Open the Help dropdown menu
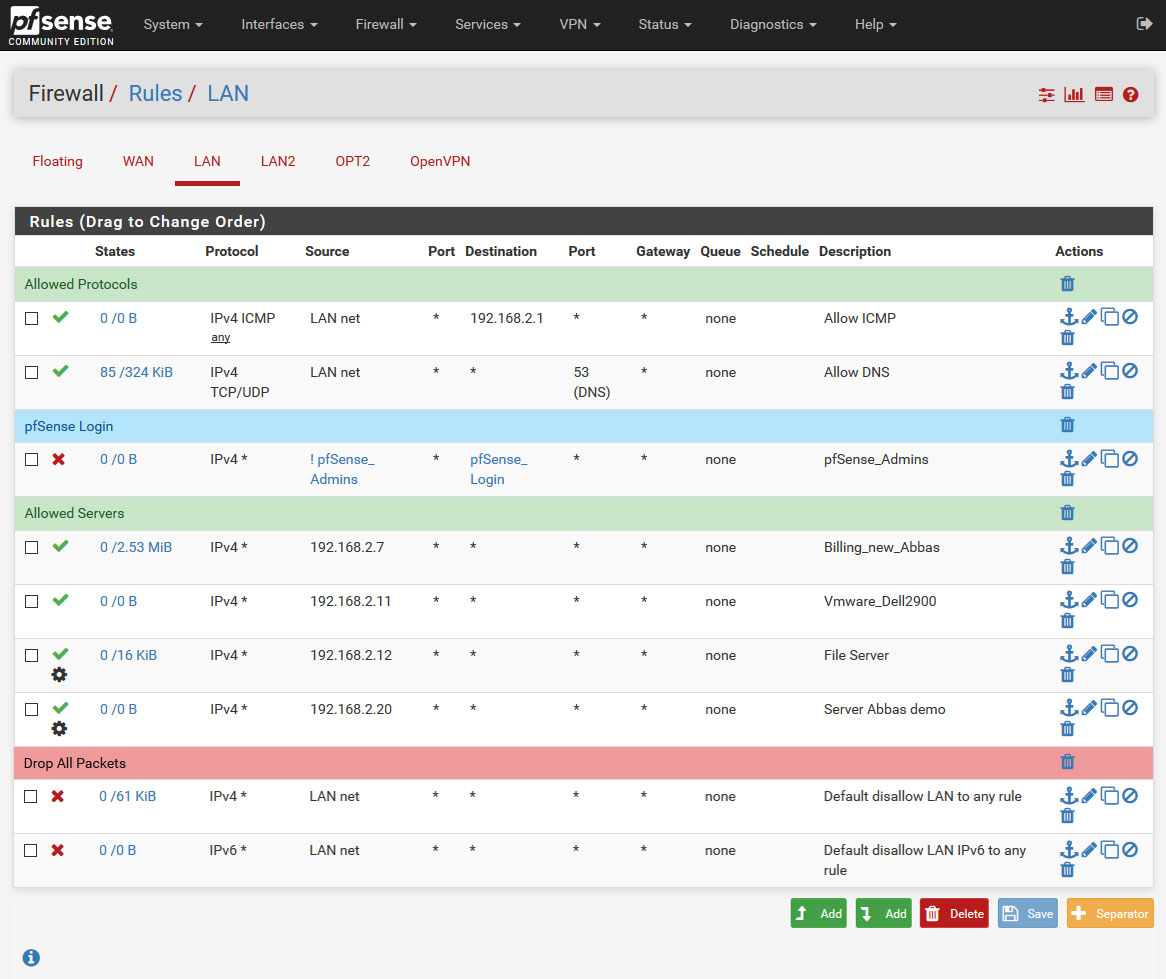 875,25
